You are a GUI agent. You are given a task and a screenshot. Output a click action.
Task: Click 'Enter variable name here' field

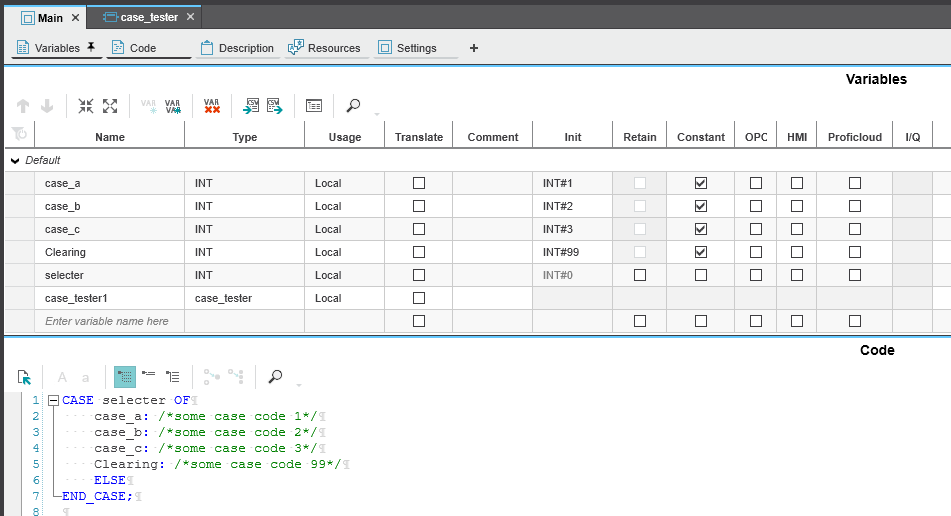110,321
